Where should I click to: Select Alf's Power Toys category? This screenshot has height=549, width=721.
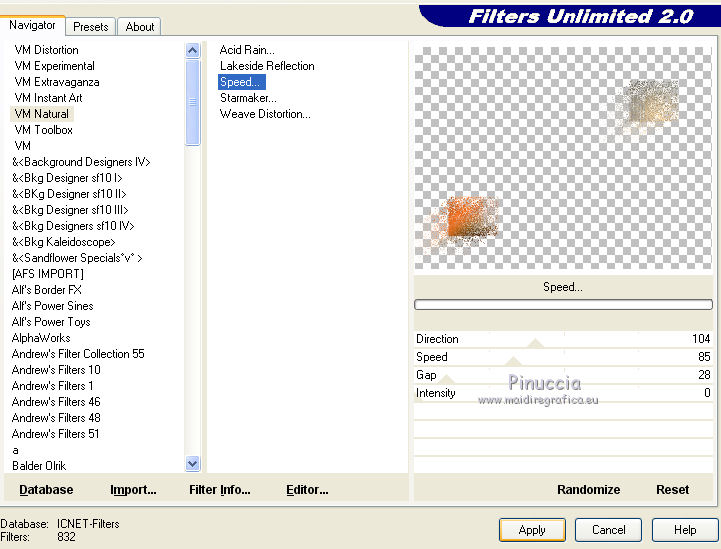[51, 322]
